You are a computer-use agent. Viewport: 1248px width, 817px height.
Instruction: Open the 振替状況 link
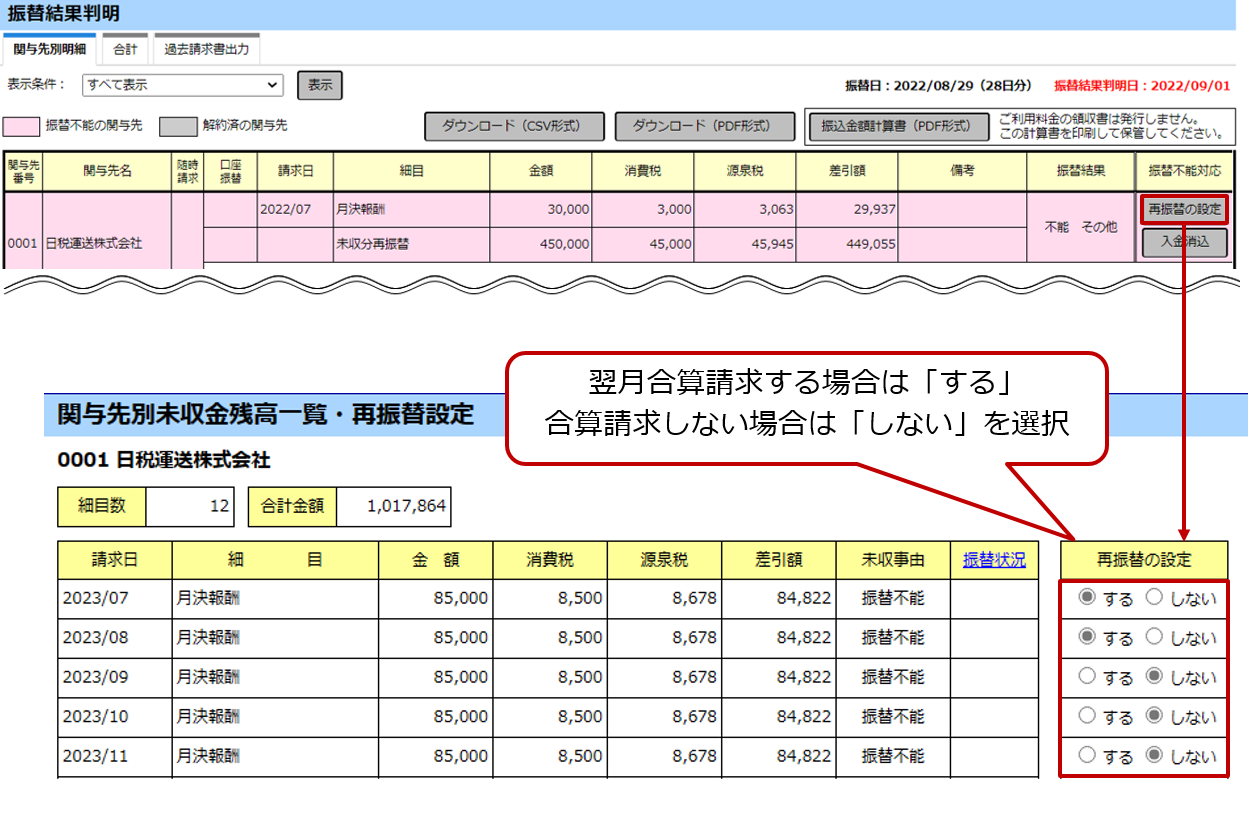tap(994, 560)
